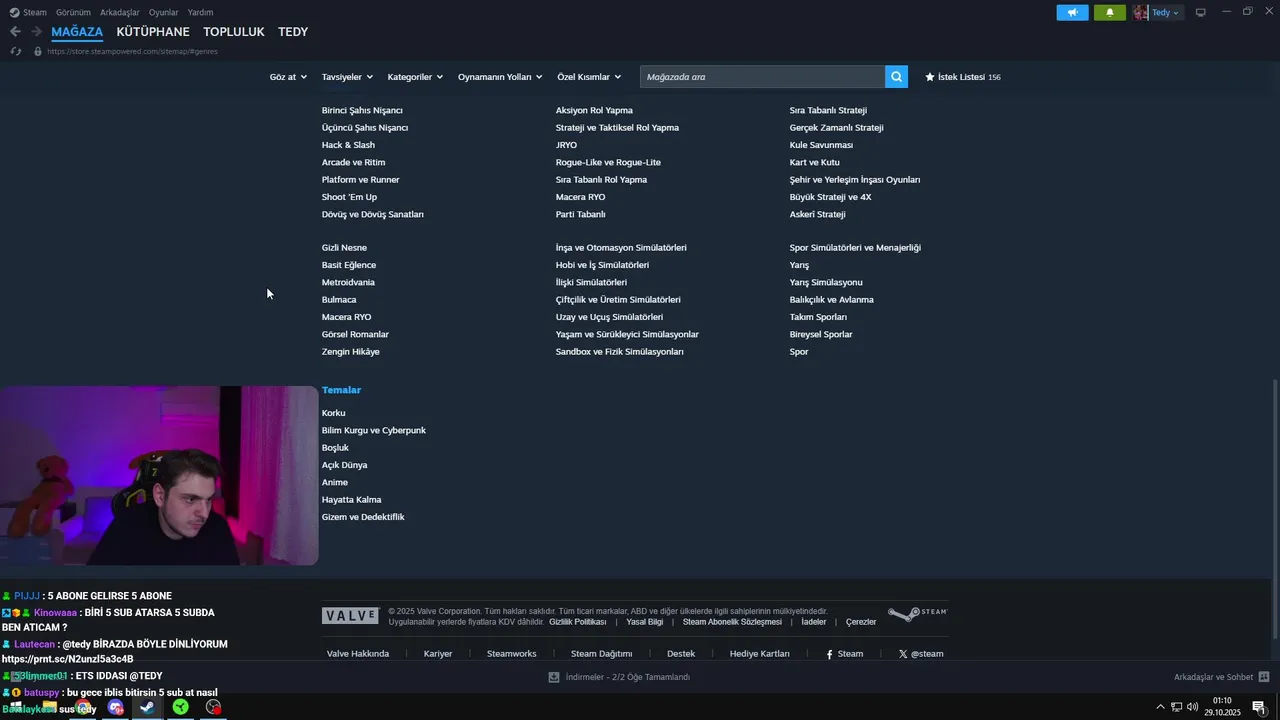
Task: Click the network tray icon
Action: (1176, 707)
